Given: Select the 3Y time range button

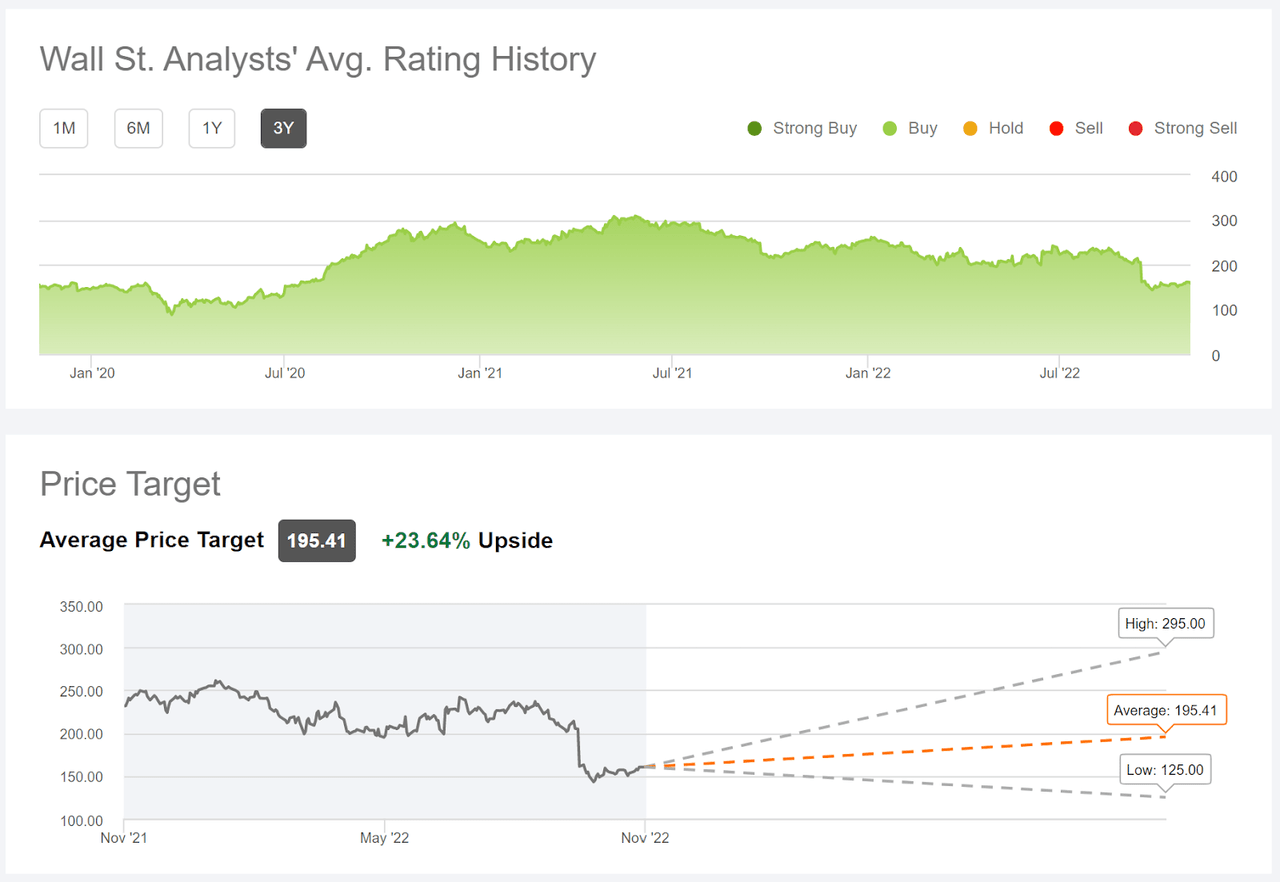Looking at the screenshot, I should point(283,128).
